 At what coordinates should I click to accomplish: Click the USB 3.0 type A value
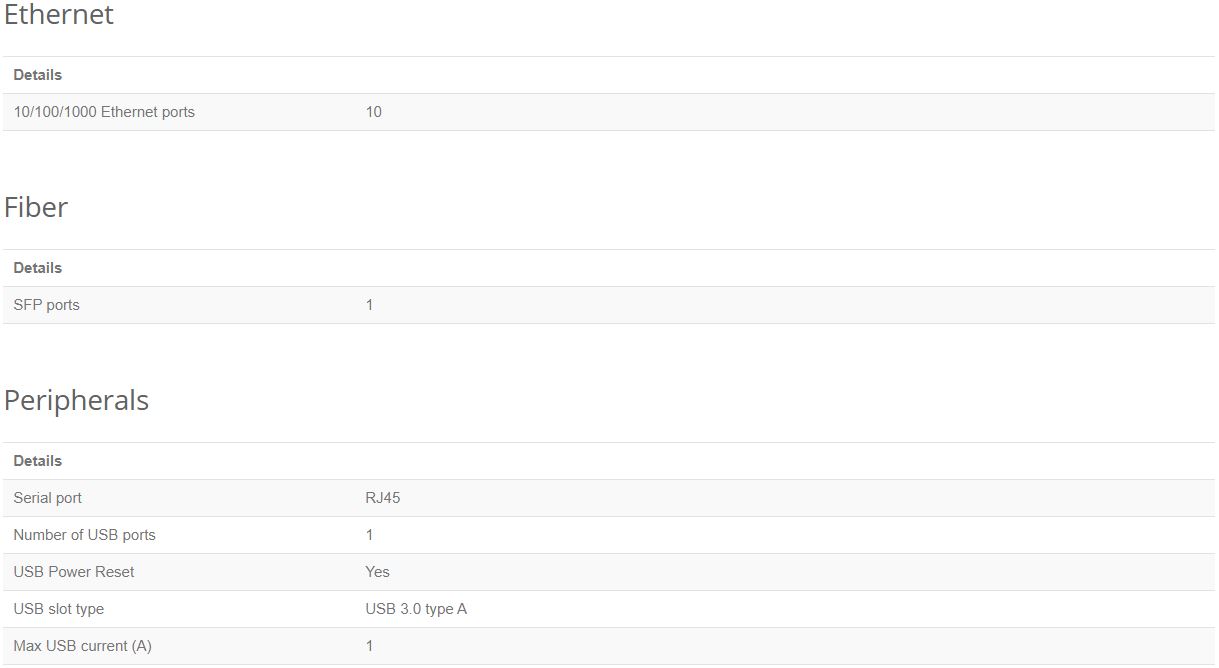[415, 609]
